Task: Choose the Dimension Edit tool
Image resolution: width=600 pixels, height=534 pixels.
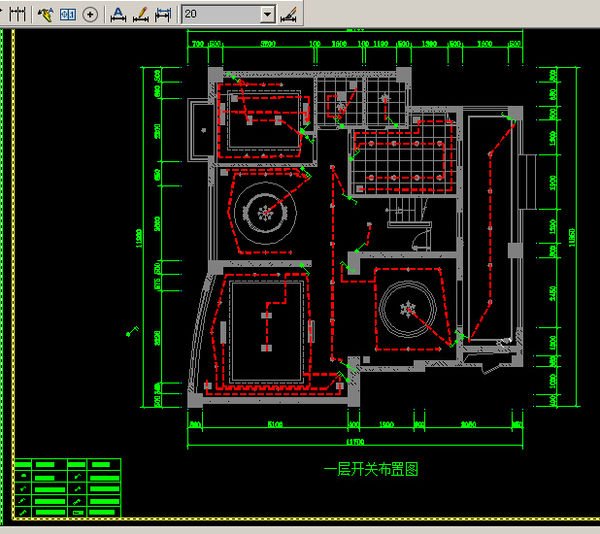Action: tap(117, 14)
